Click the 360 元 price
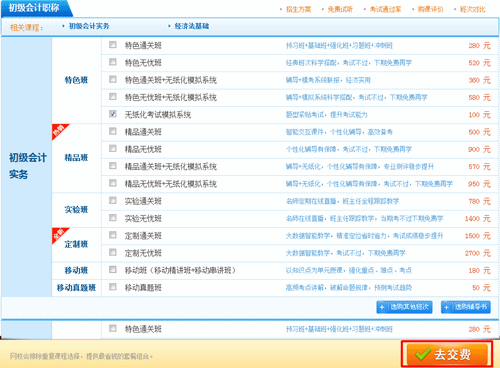 tap(480, 80)
